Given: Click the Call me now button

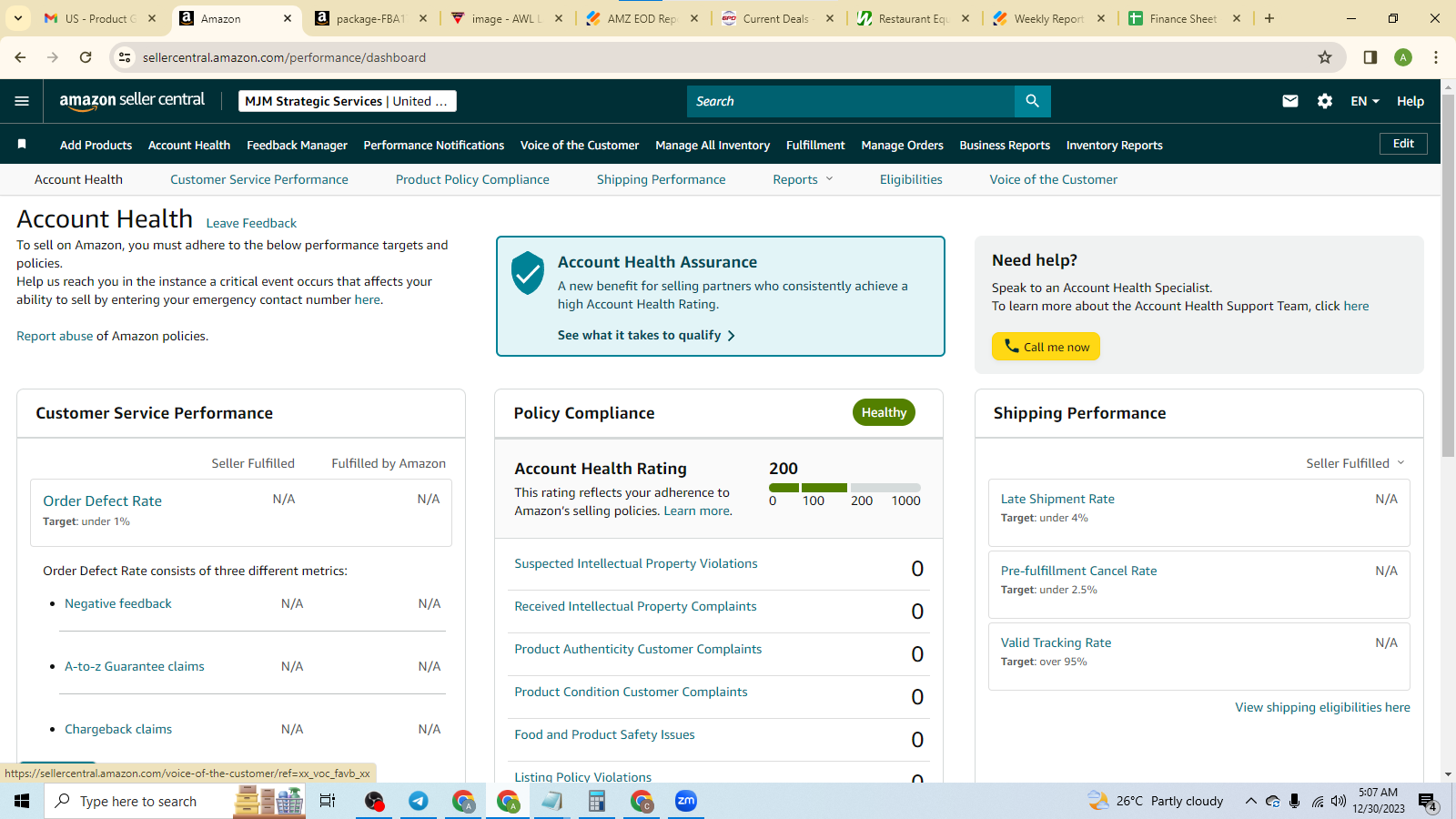Looking at the screenshot, I should point(1046,347).
